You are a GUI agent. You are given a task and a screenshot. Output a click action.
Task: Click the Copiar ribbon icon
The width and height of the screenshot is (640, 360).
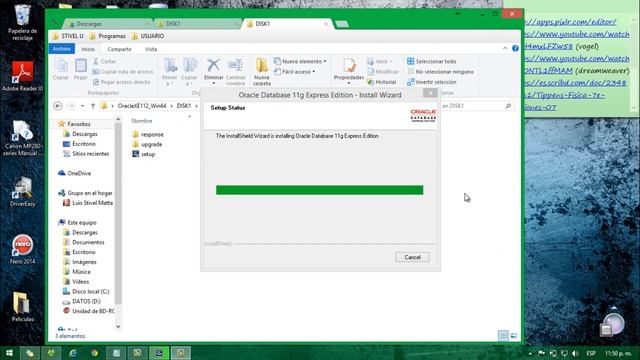click(x=61, y=69)
